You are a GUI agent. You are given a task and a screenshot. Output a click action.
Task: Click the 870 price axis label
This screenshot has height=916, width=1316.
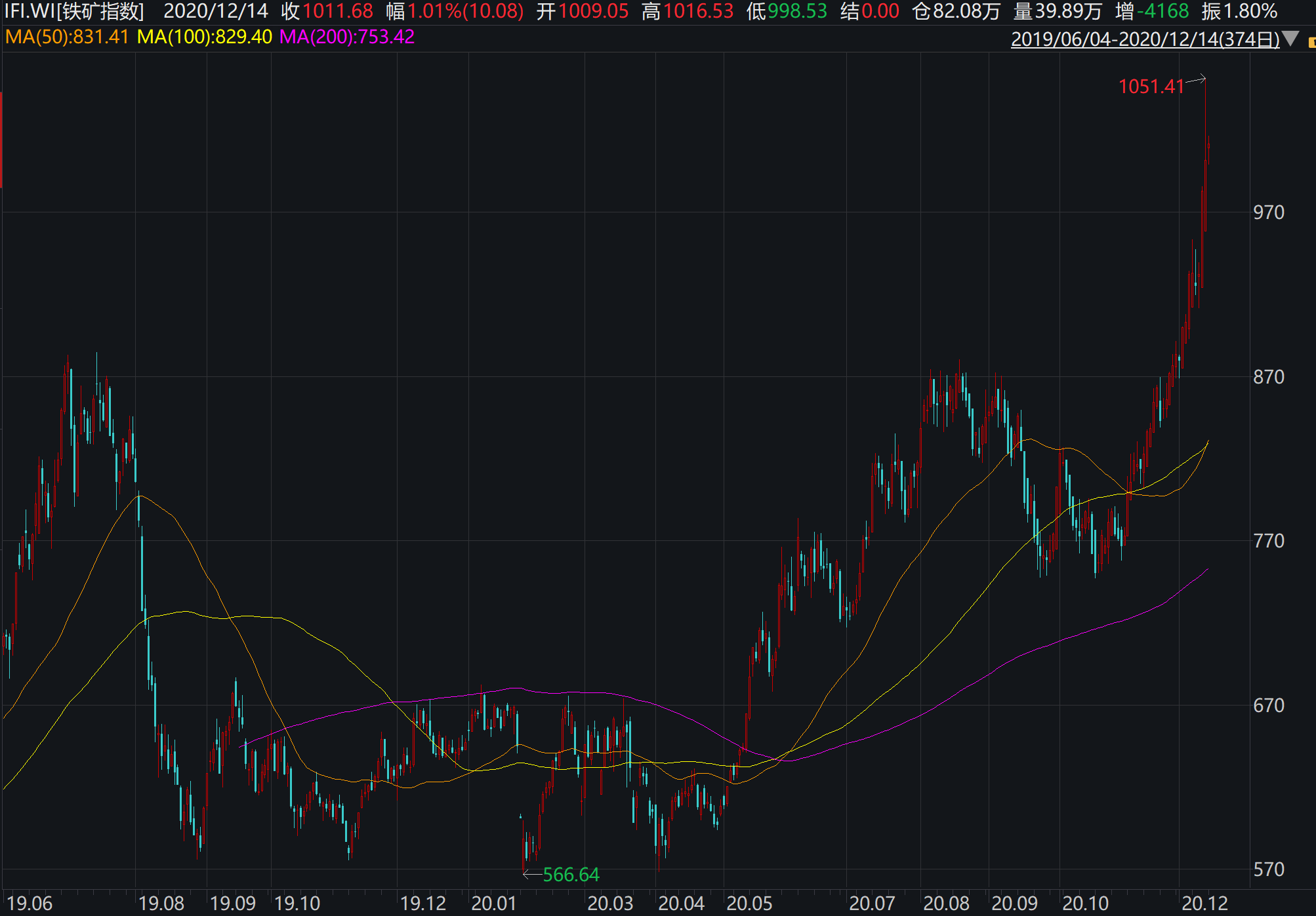(1268, 377)
